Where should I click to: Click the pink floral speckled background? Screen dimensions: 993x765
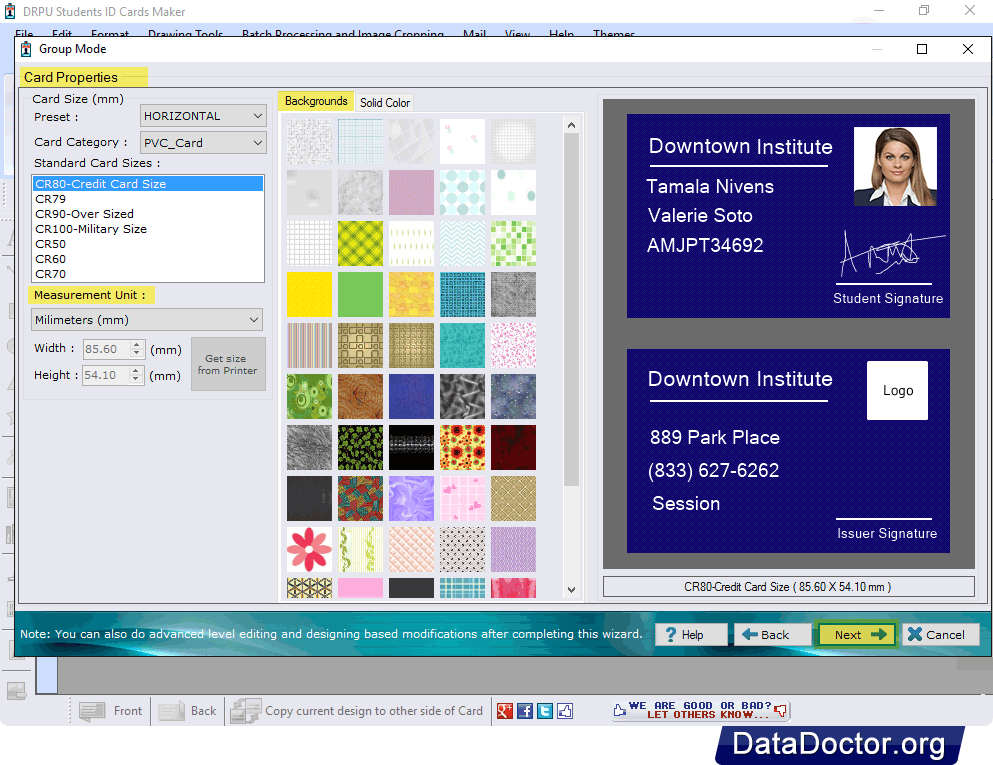514,346
